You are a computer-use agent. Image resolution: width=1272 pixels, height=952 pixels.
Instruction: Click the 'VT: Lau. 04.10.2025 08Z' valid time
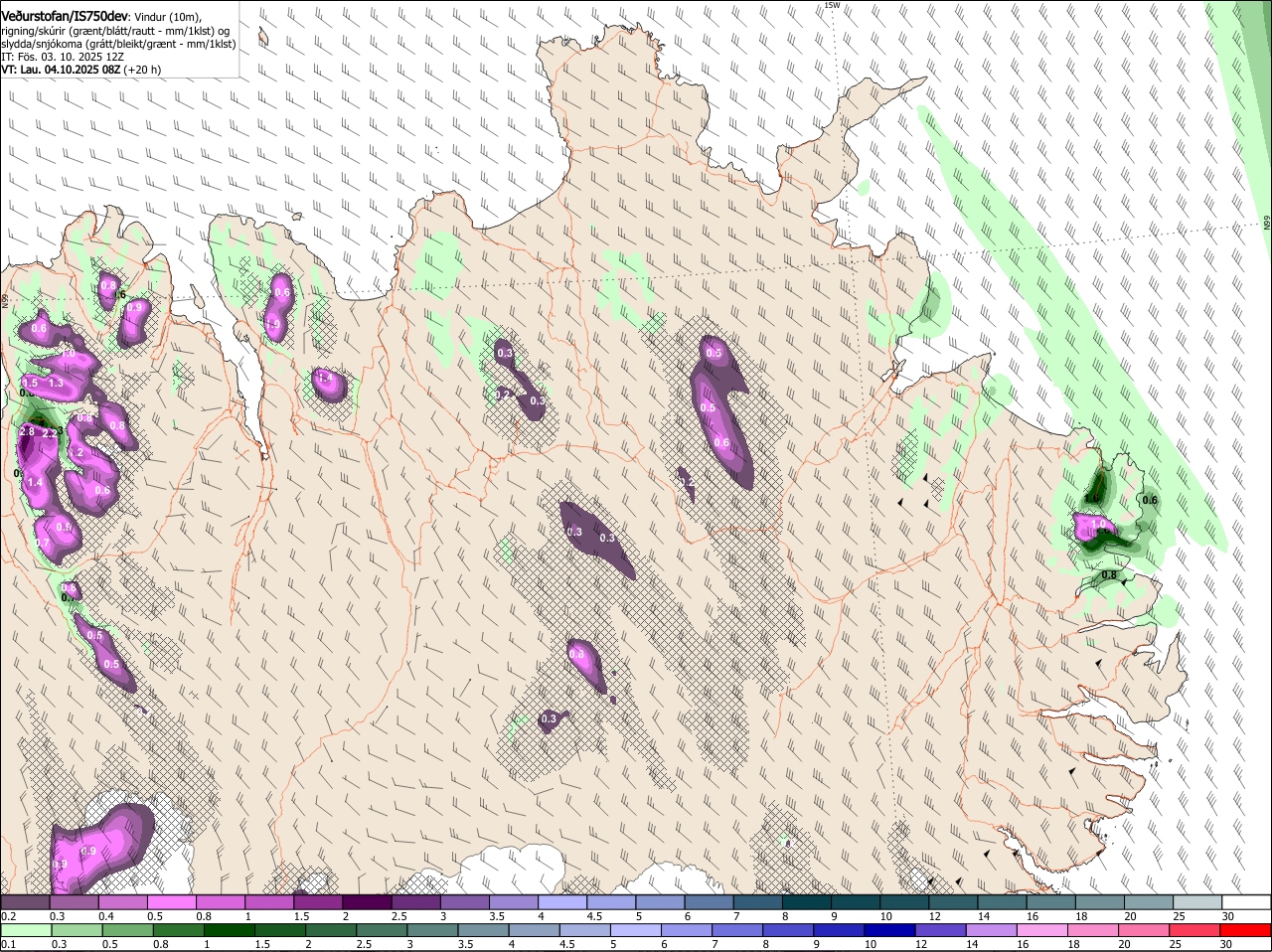pyautogui.click(x=61, y=71)
